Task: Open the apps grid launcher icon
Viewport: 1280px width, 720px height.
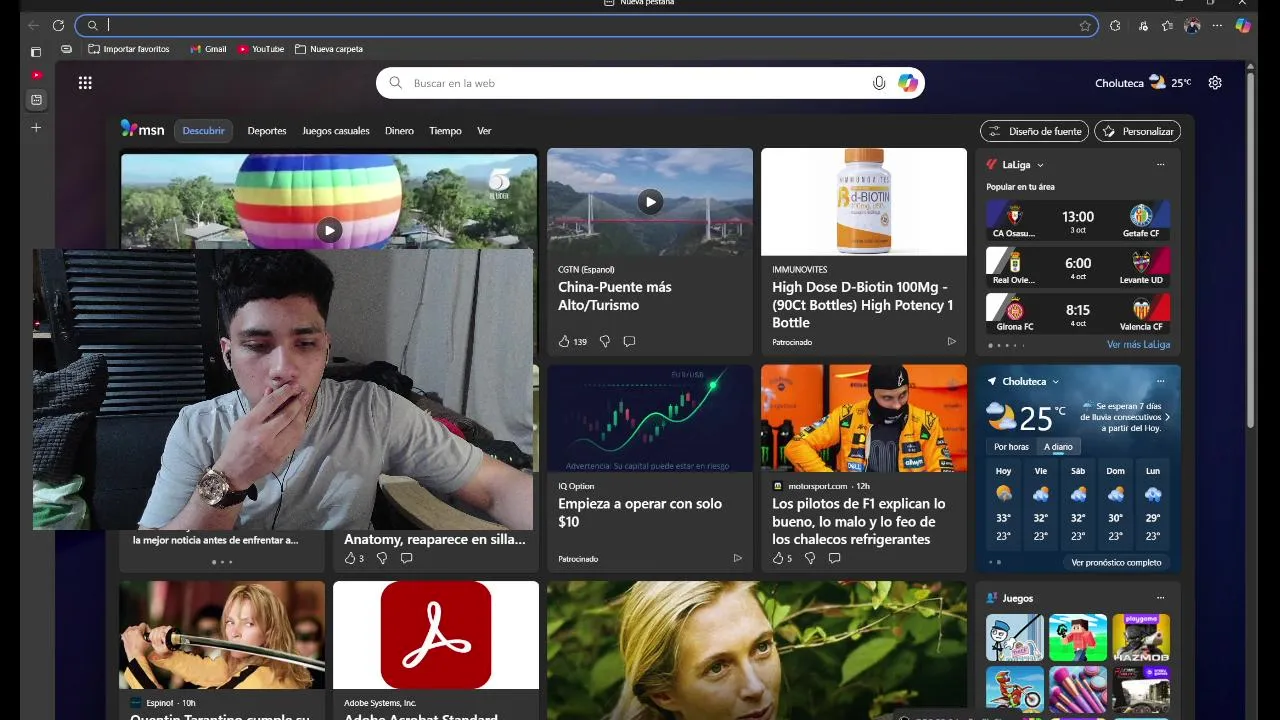Action: pyautogui.click(x=85, y=83)
